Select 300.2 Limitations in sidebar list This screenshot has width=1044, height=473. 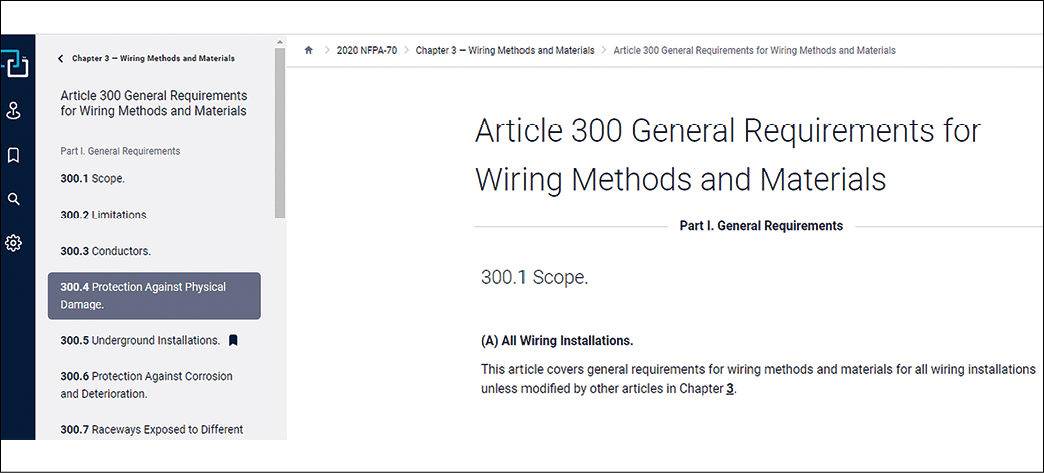[103, 215]
